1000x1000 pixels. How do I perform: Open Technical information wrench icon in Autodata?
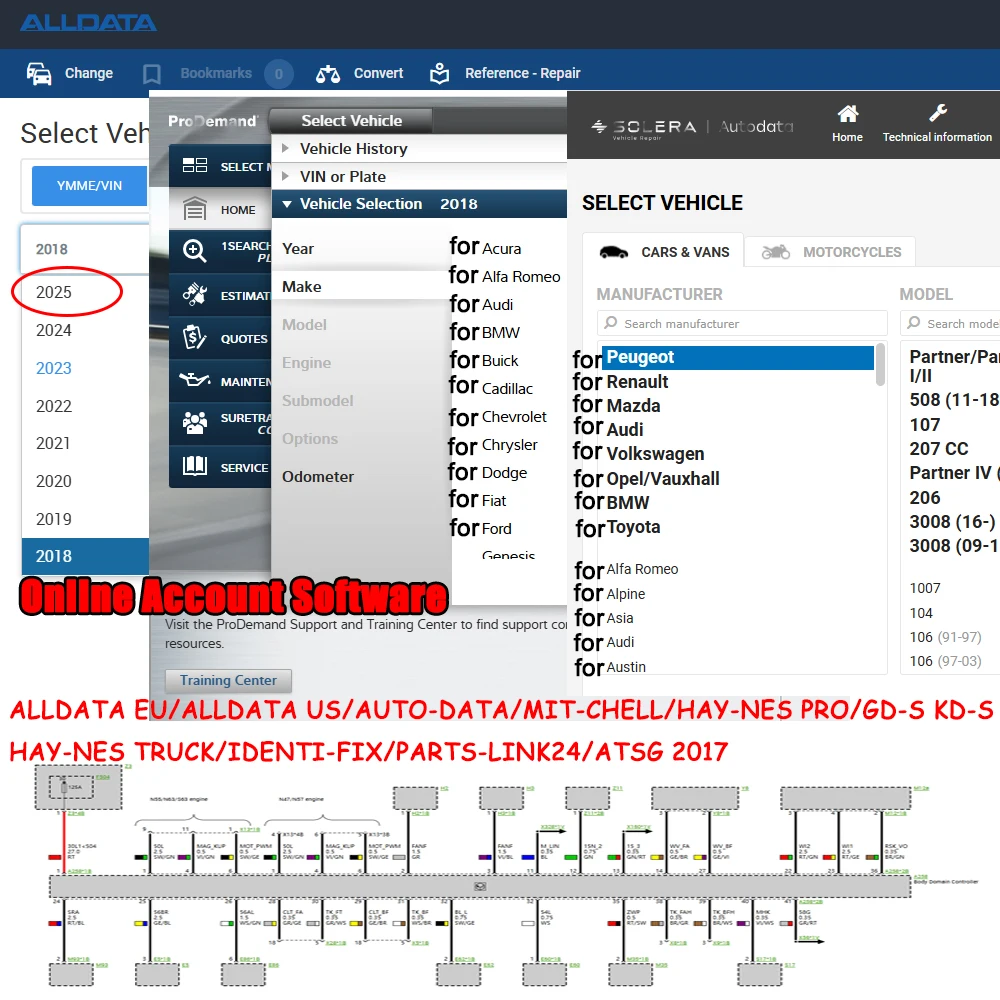click(x=938, y=113)
